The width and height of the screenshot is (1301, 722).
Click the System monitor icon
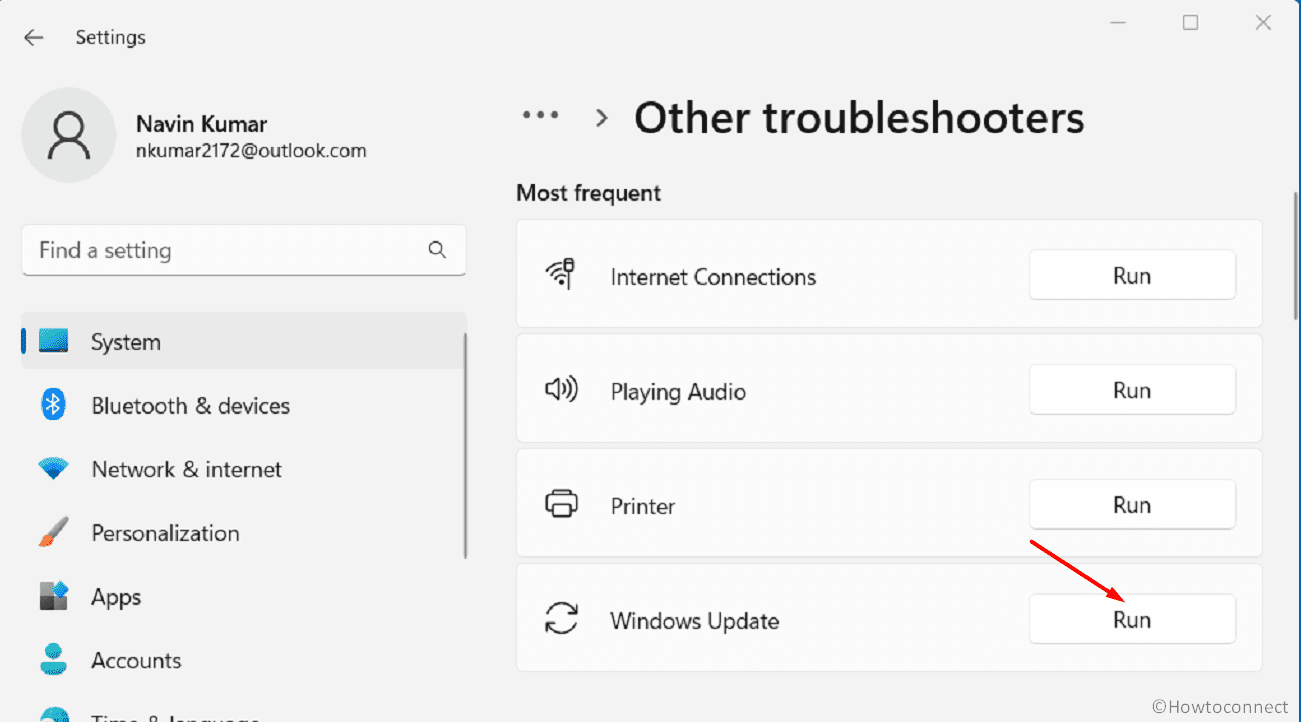[x=54, y=342]
